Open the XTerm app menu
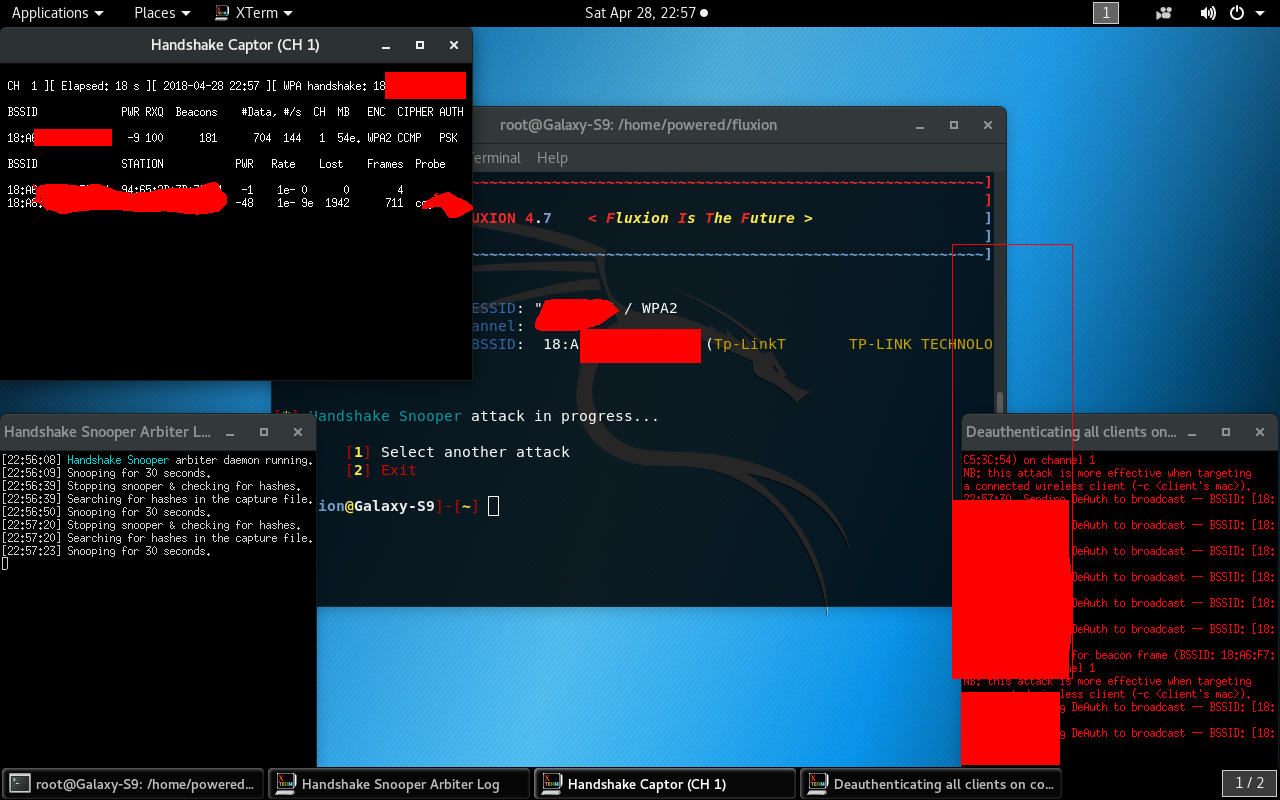The height and width of the screenshot is (800, 1280). click(x=254, y=13)
